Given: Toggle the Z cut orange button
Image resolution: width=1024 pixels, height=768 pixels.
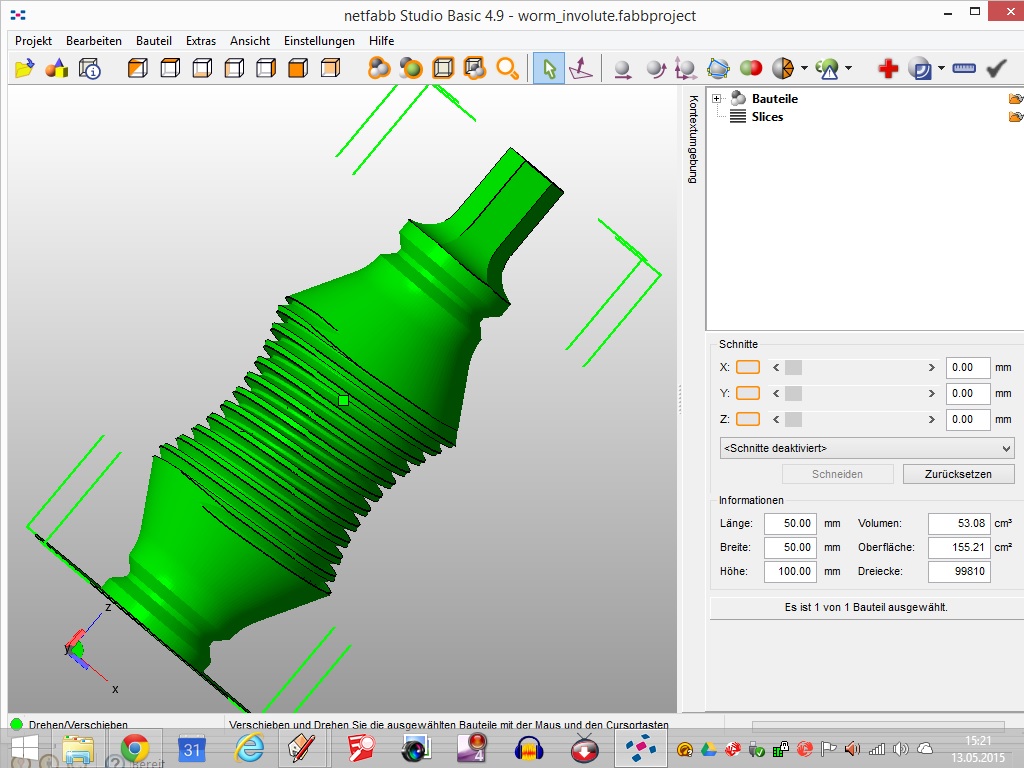Looking at the screenshot, I should 747,419.
